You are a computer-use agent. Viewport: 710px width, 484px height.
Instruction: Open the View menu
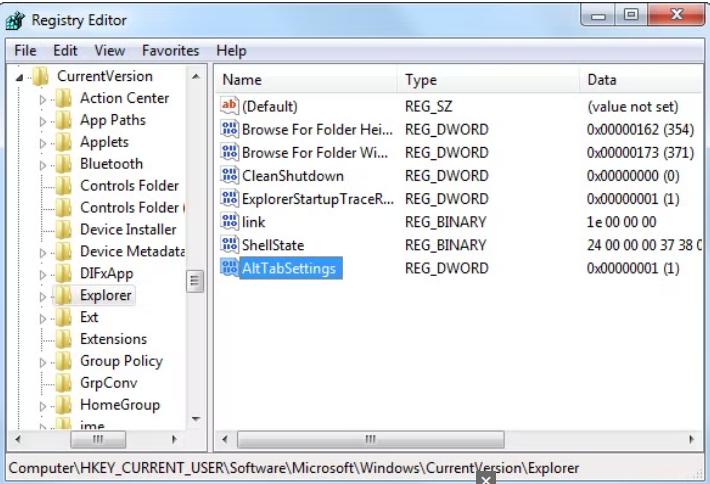110,50
